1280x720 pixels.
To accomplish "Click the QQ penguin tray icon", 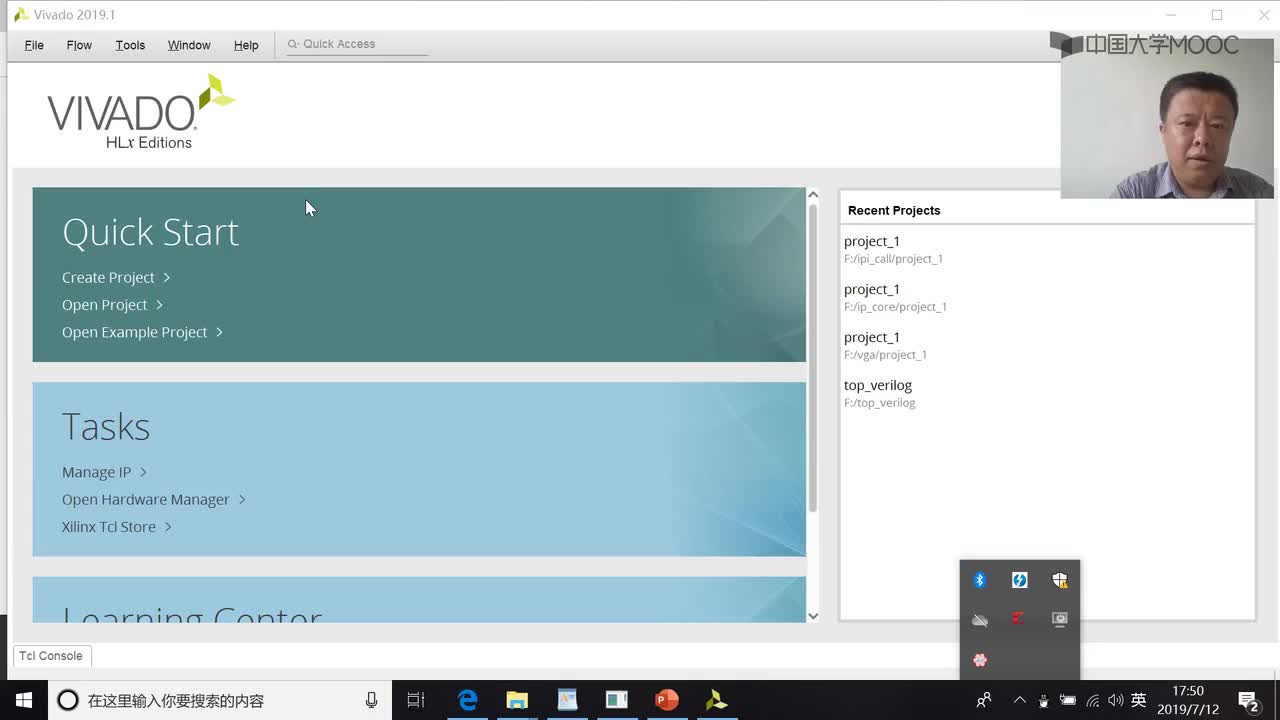I will pos(1044,700).
